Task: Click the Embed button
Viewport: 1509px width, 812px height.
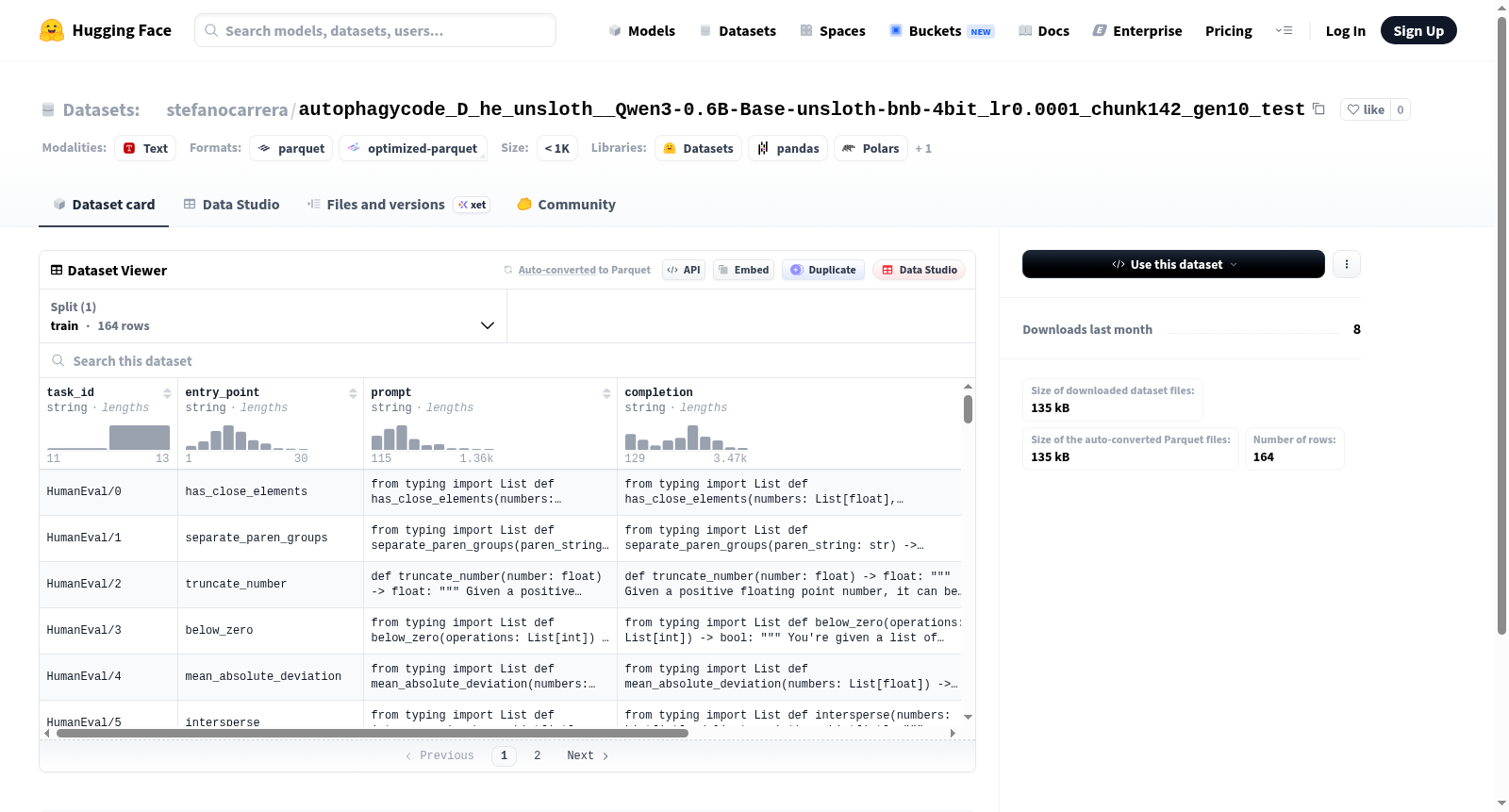Action: pos(743,270)
